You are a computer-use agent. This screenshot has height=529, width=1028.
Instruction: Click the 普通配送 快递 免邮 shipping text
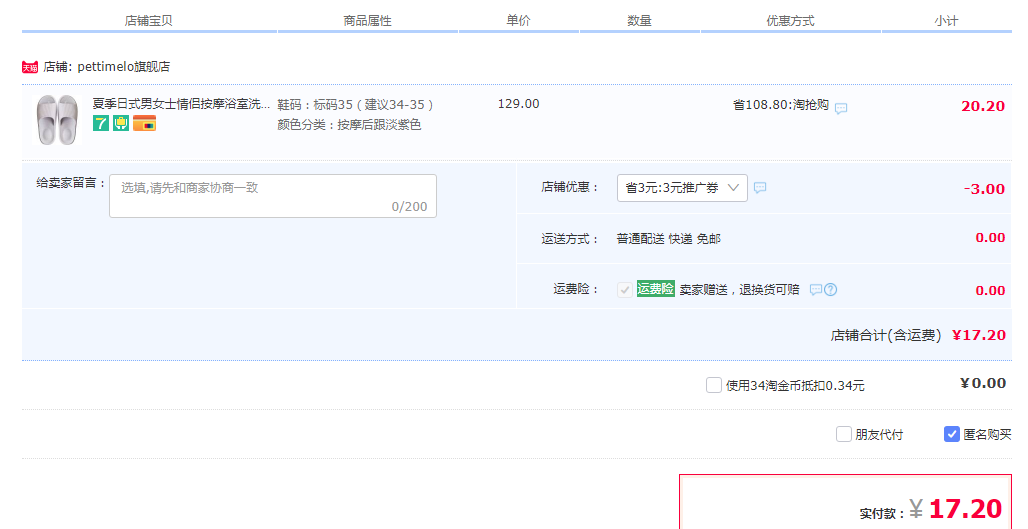669,239
